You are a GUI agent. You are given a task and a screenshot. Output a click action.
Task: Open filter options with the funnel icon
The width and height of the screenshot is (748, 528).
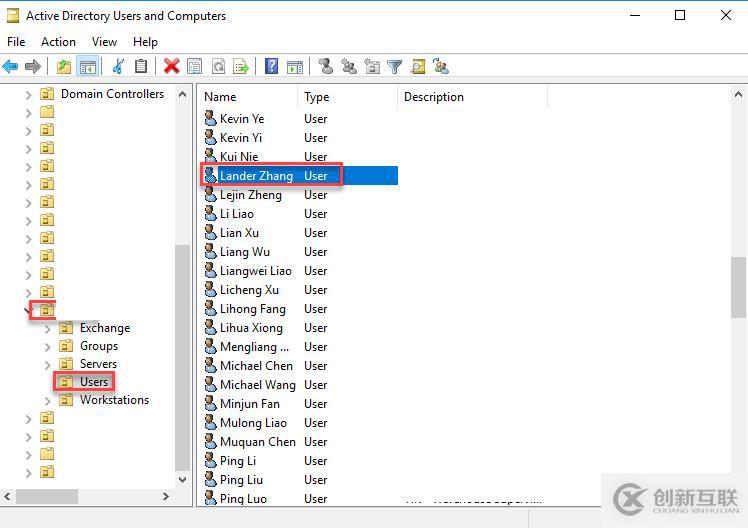point(395,67)
